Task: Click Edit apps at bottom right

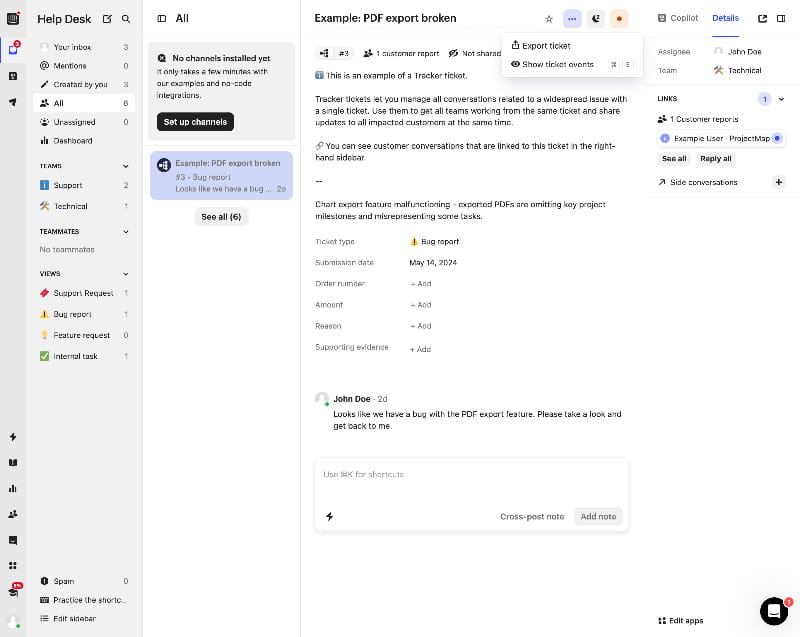Action: click(681, 621)
